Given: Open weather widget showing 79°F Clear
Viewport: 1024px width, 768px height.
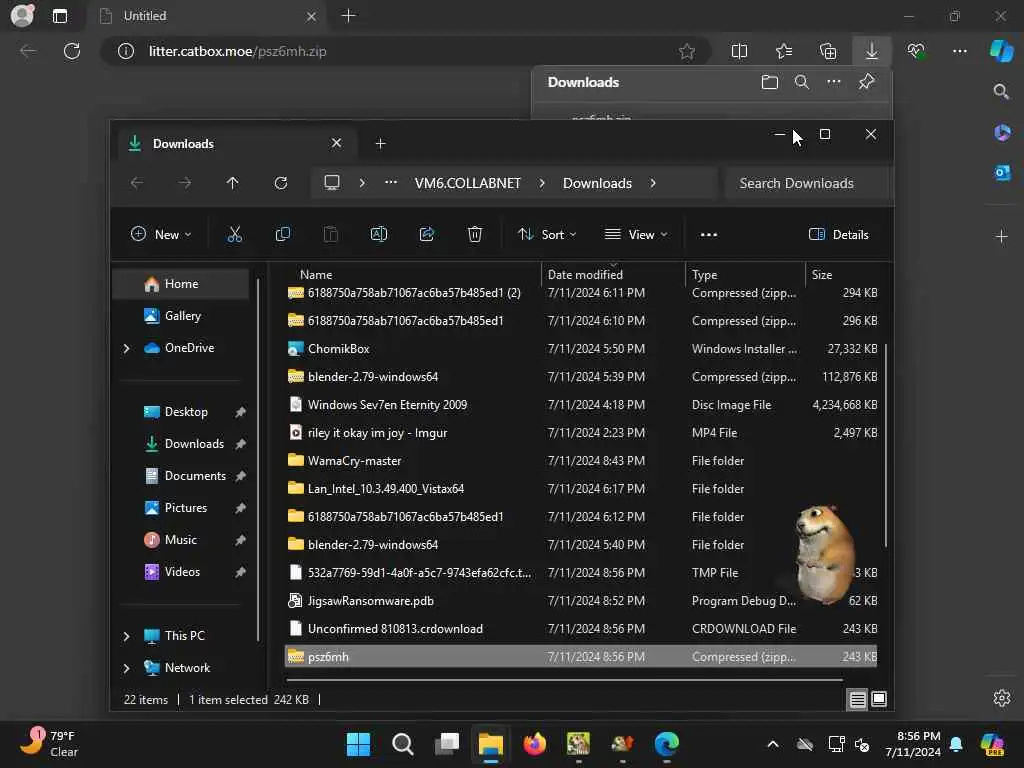Looking at the screenshot, I should (49, 744).
